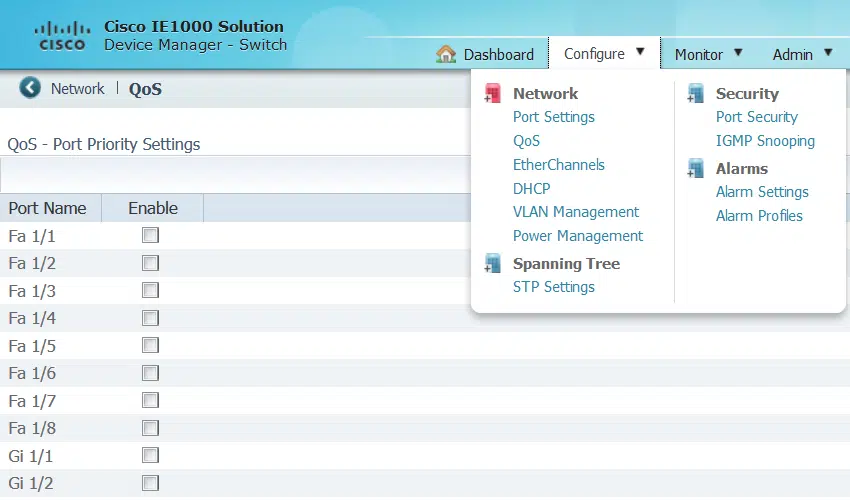Open the Admin menu
The height and width of the screenshot is (500, 850).
point(793,55)
